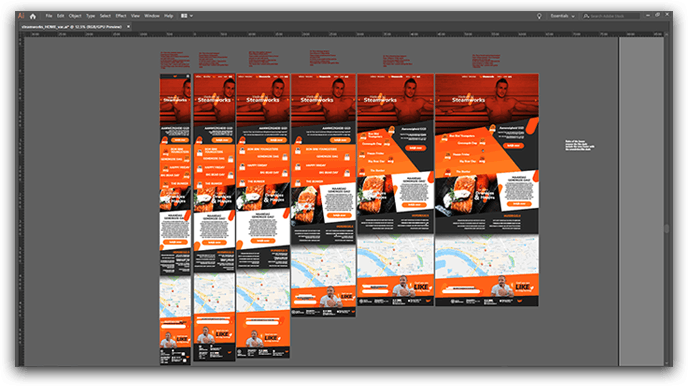Click the Illustrator Ai logo
The height and width of the screenshot is (386, 688).
pos(21,16)
